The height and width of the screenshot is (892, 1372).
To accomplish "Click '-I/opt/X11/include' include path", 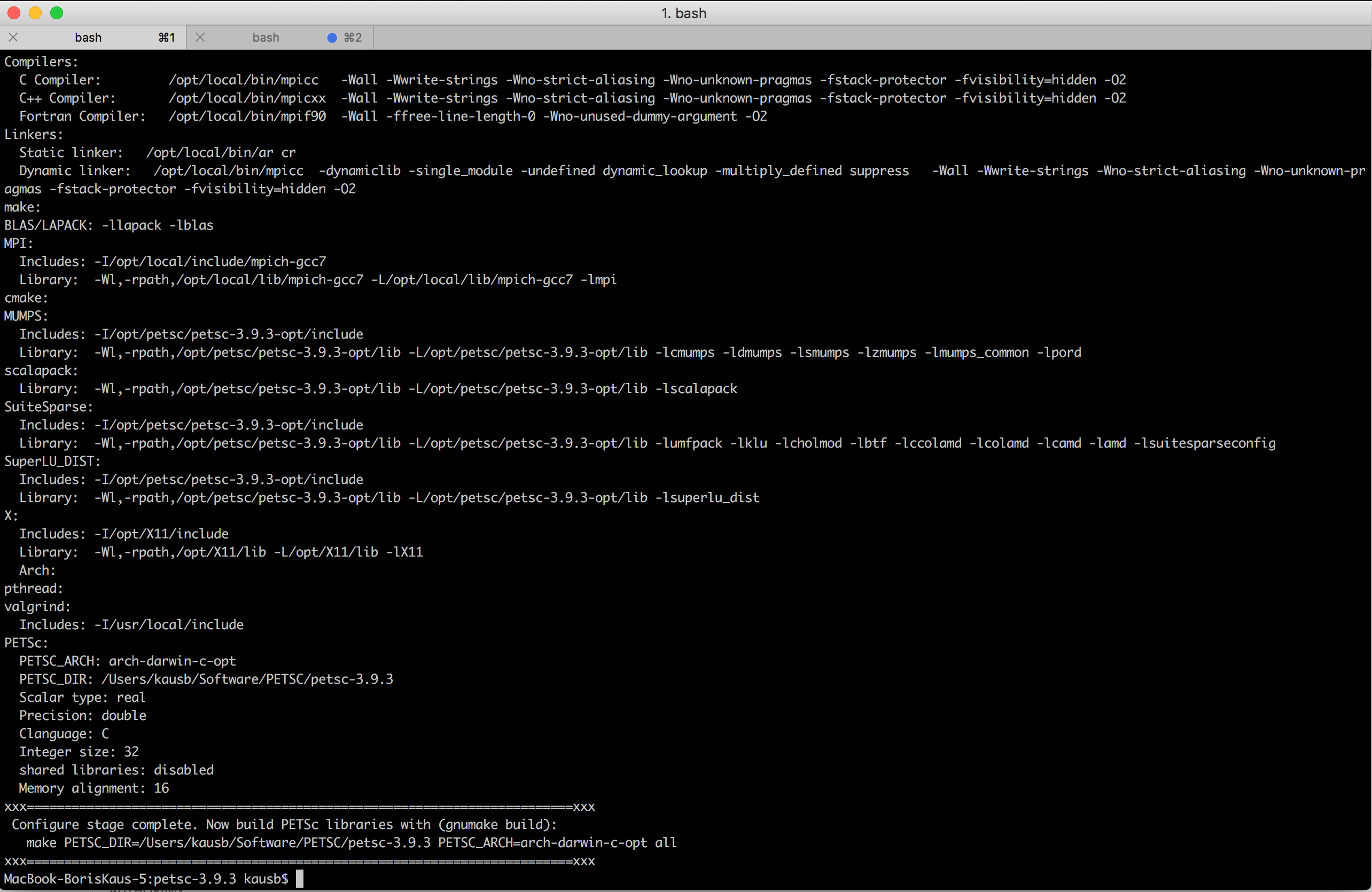I will (161, 534).
